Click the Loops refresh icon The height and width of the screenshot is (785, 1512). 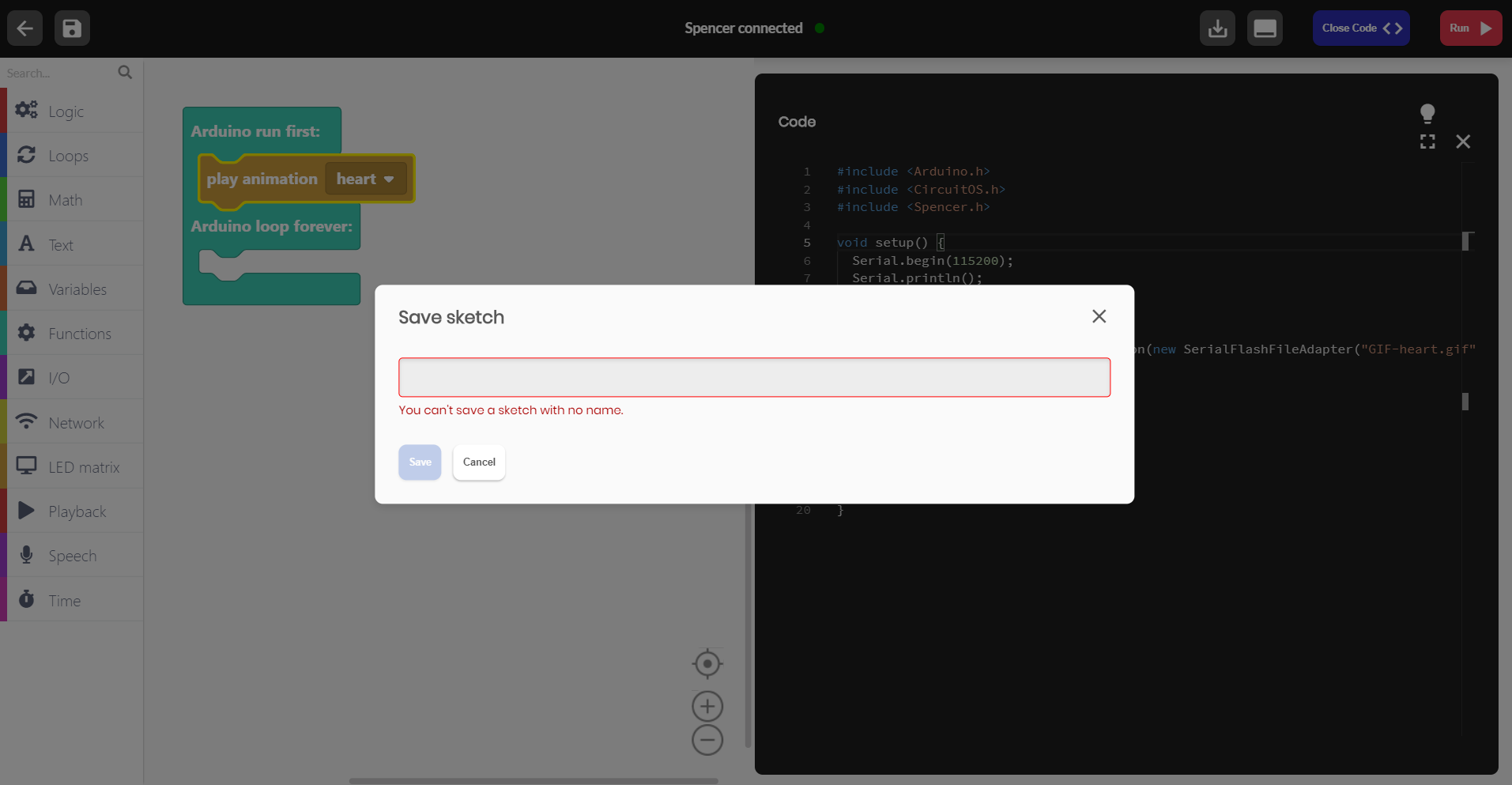[x=26, y=154]
